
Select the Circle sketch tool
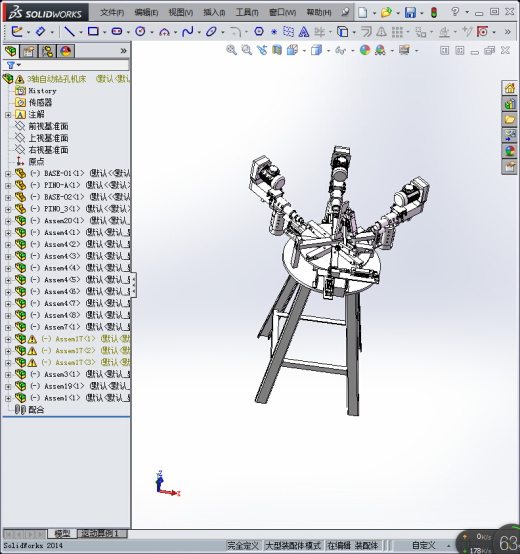click(140, 32)
